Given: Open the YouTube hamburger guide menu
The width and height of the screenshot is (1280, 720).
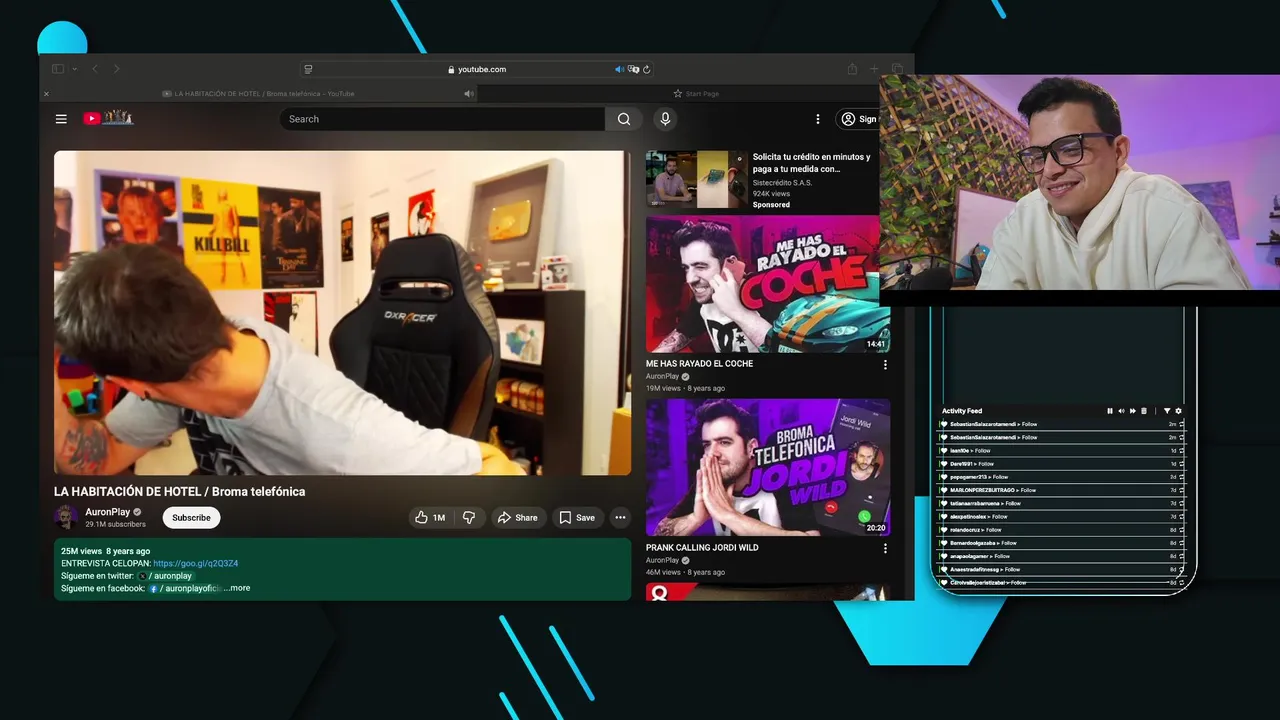Looking at the screenshot, I should pos(61,119).
